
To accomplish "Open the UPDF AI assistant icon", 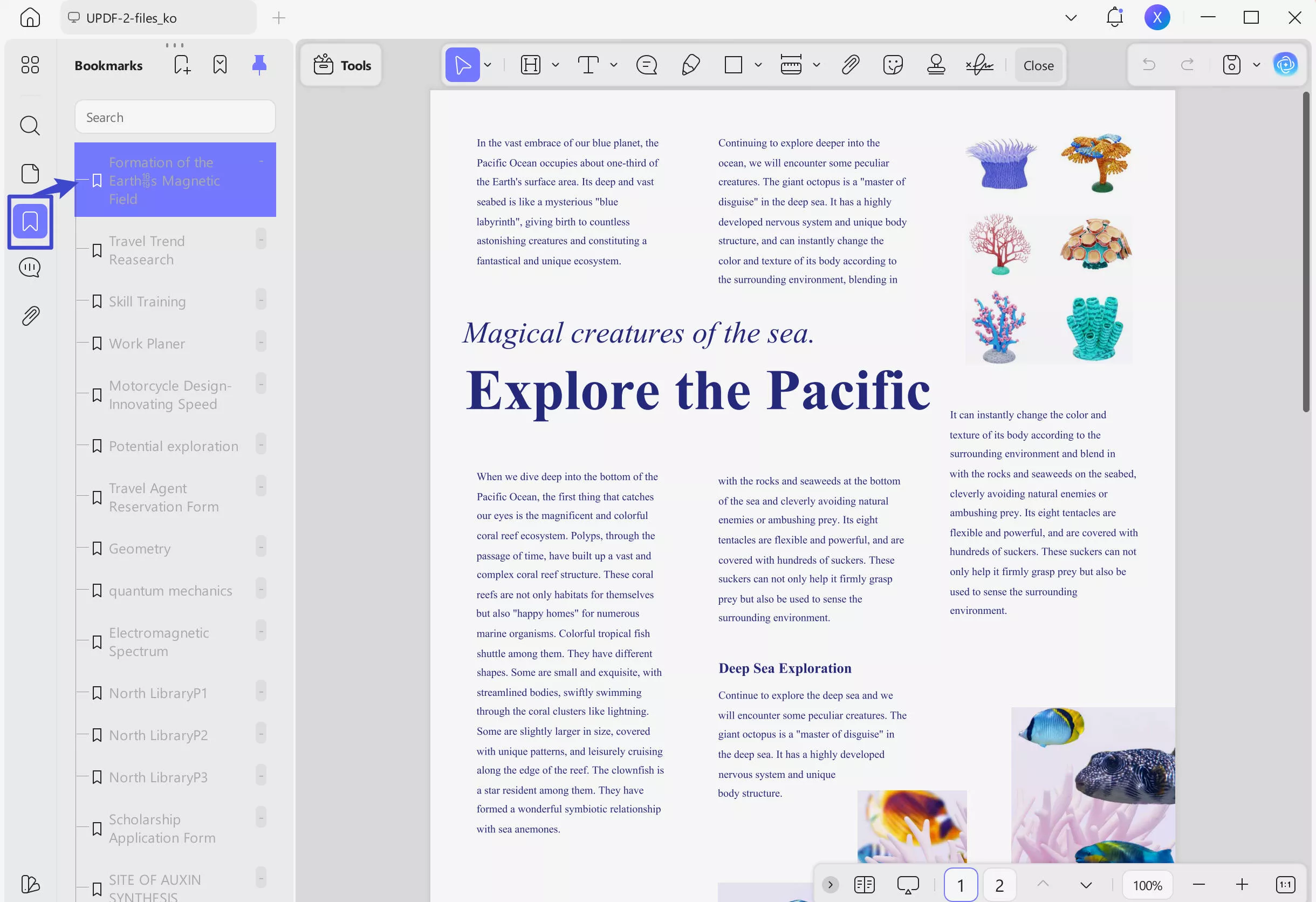I will pyautogui.click(x=1286, y=65).
